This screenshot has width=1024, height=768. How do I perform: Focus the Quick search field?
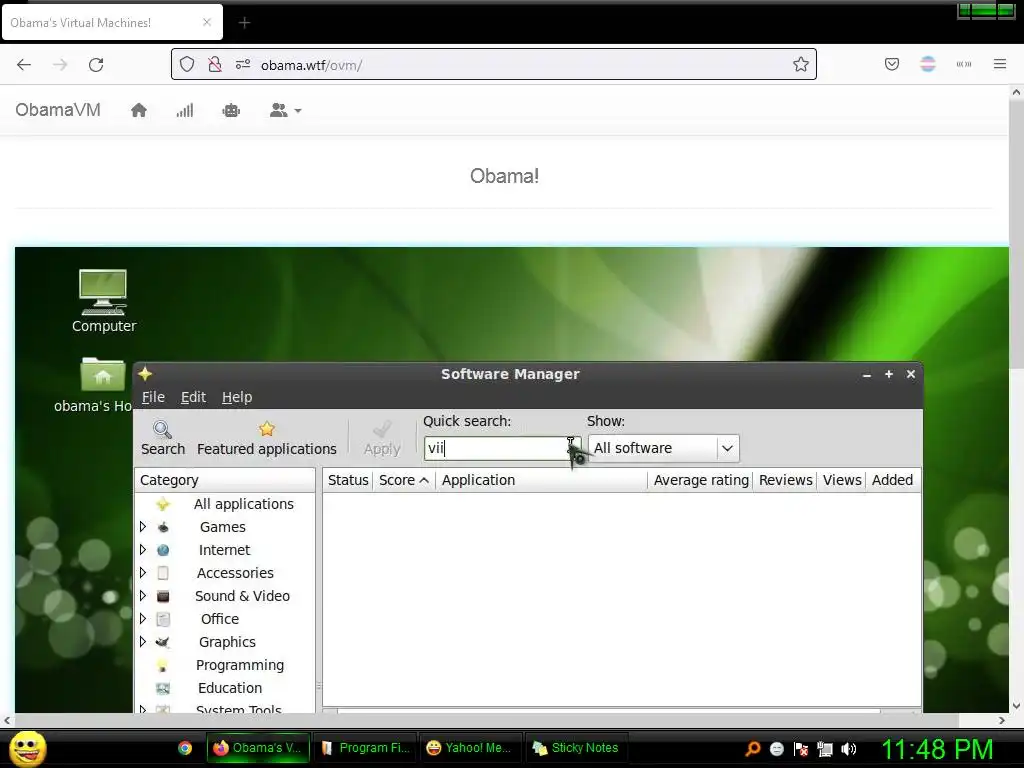pyautogui.click(x=502, y=448)
